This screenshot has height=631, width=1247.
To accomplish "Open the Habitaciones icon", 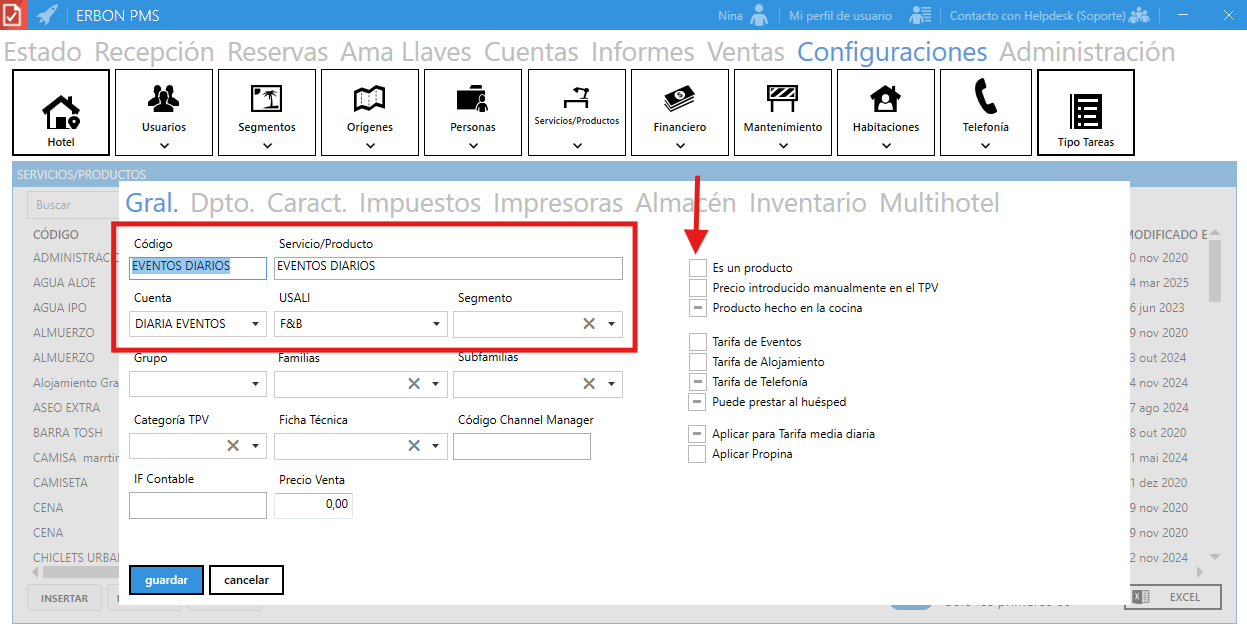I will click(x=885, y=99).
